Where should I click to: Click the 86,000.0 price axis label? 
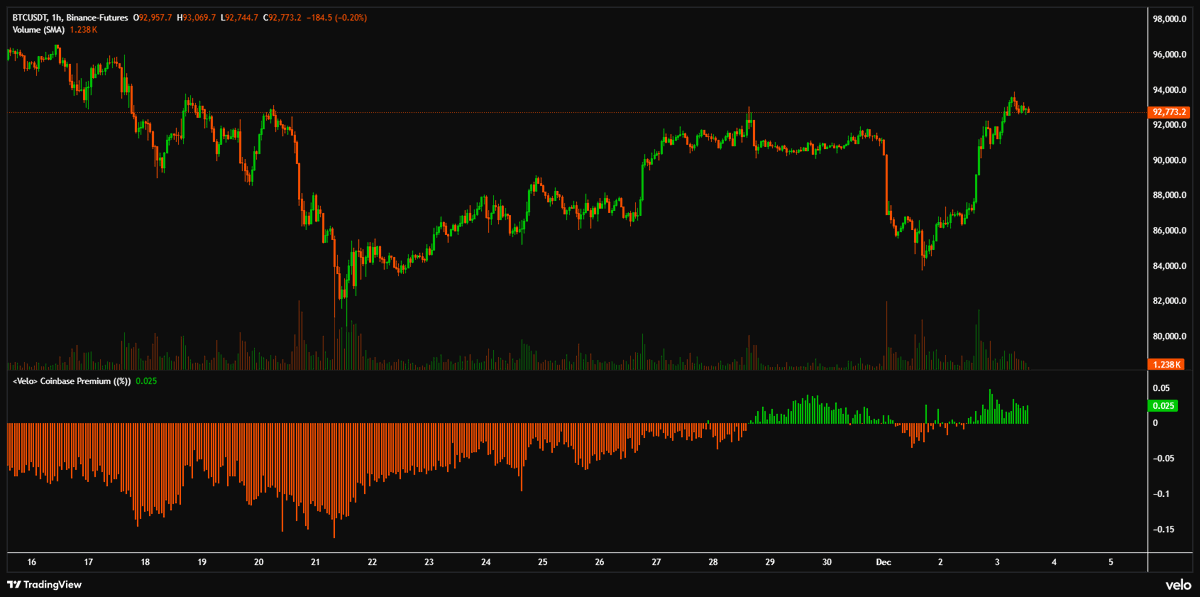click(x=1171, y=230)
